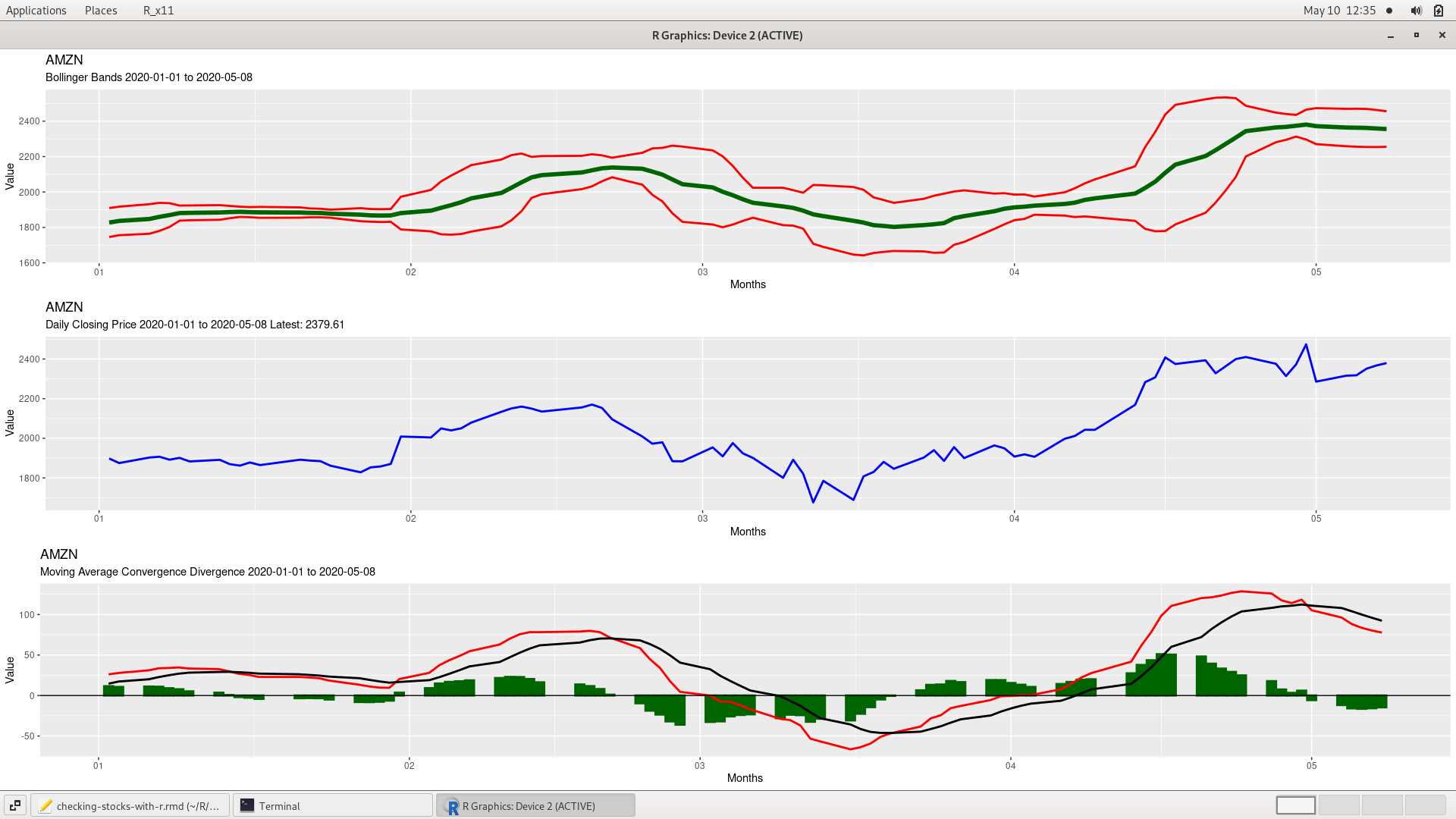Viewport: 1456px width, 819px height.
Task: Click the 05 x-axis tick on MACD chart
Action: [x=1311, y=766]
